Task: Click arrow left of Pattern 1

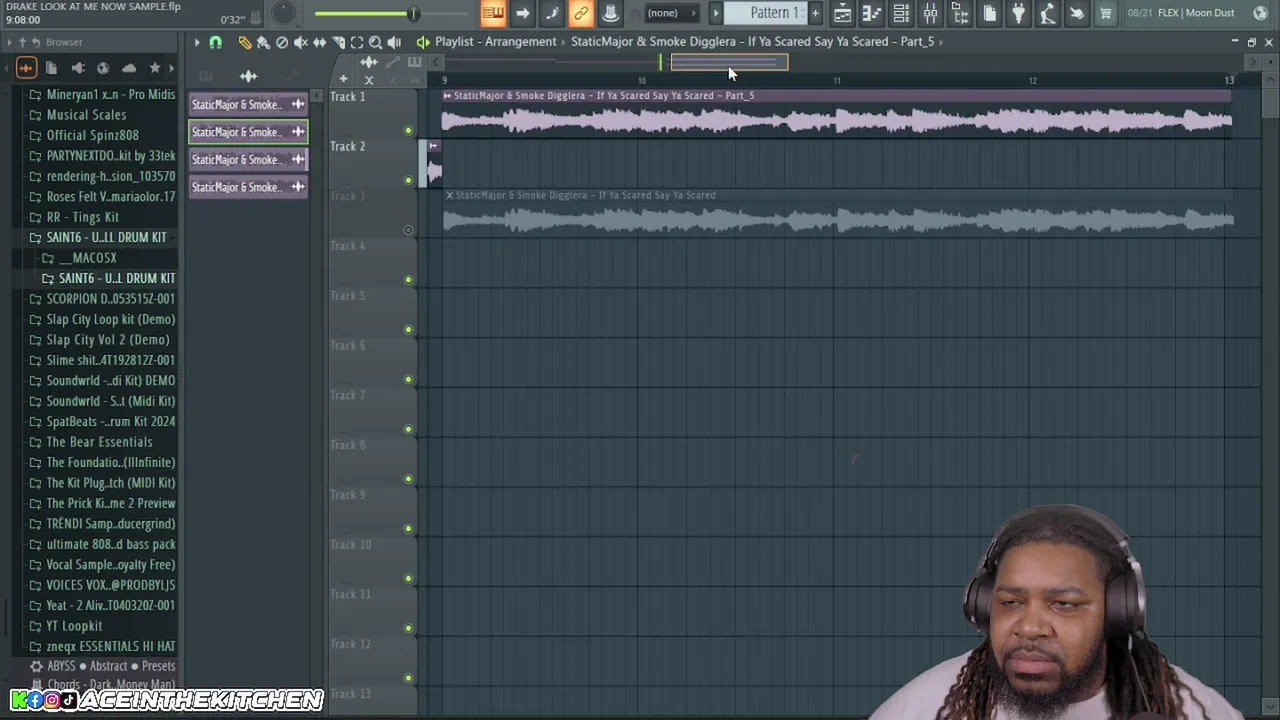Action: point(715,13)
